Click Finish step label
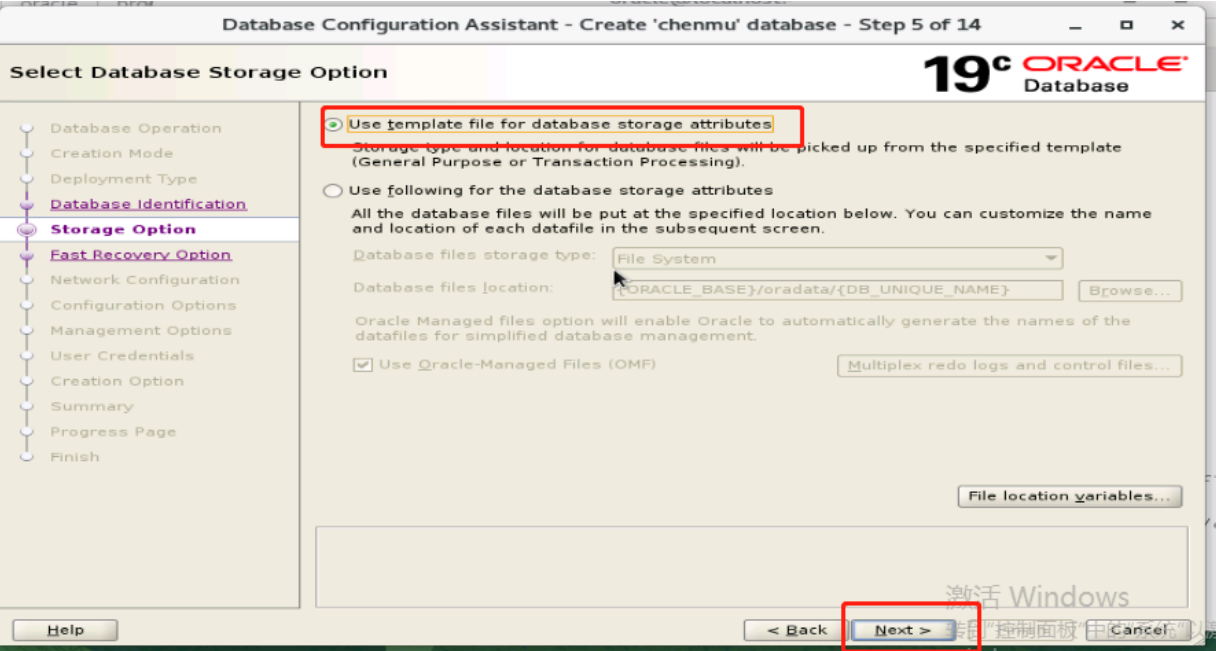 [x=75, y=457]
